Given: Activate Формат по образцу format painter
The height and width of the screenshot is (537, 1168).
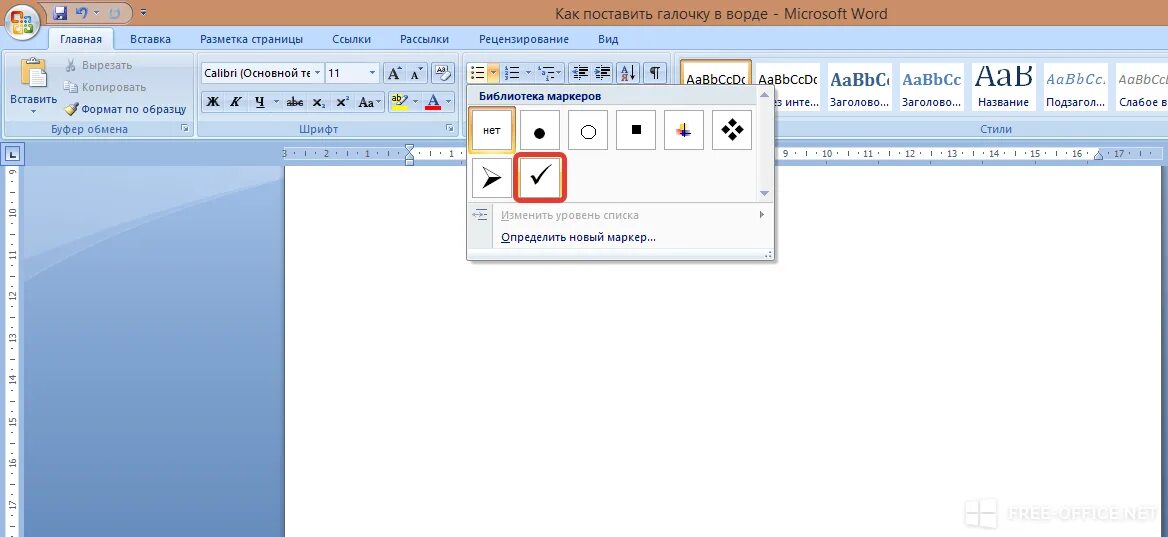Looking at the screenshot, I should (124, 109).
